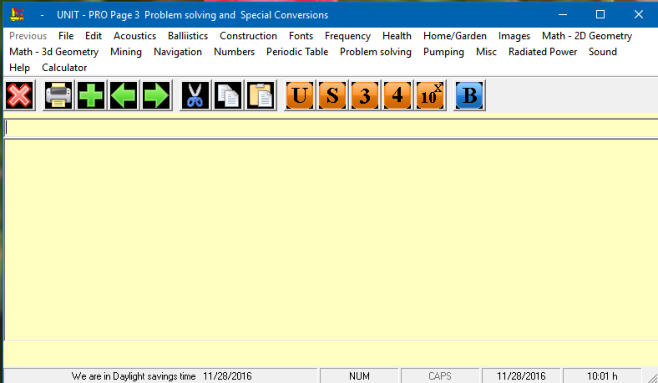Cut with the scissors icon

click(195, 95)
